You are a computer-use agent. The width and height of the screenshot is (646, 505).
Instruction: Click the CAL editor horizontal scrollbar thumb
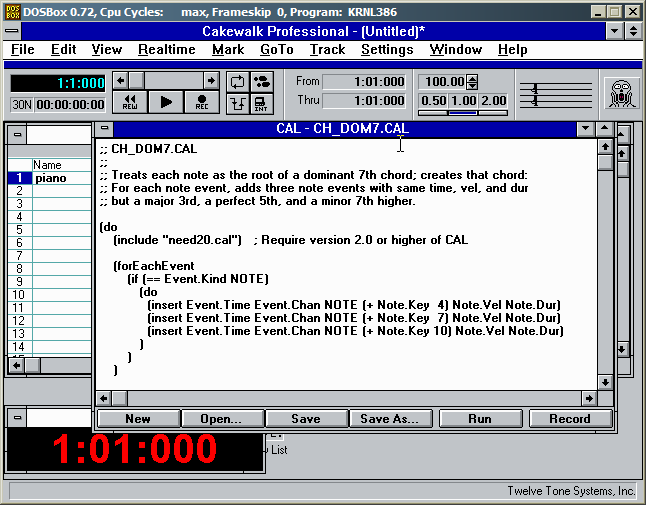[119, 398]
